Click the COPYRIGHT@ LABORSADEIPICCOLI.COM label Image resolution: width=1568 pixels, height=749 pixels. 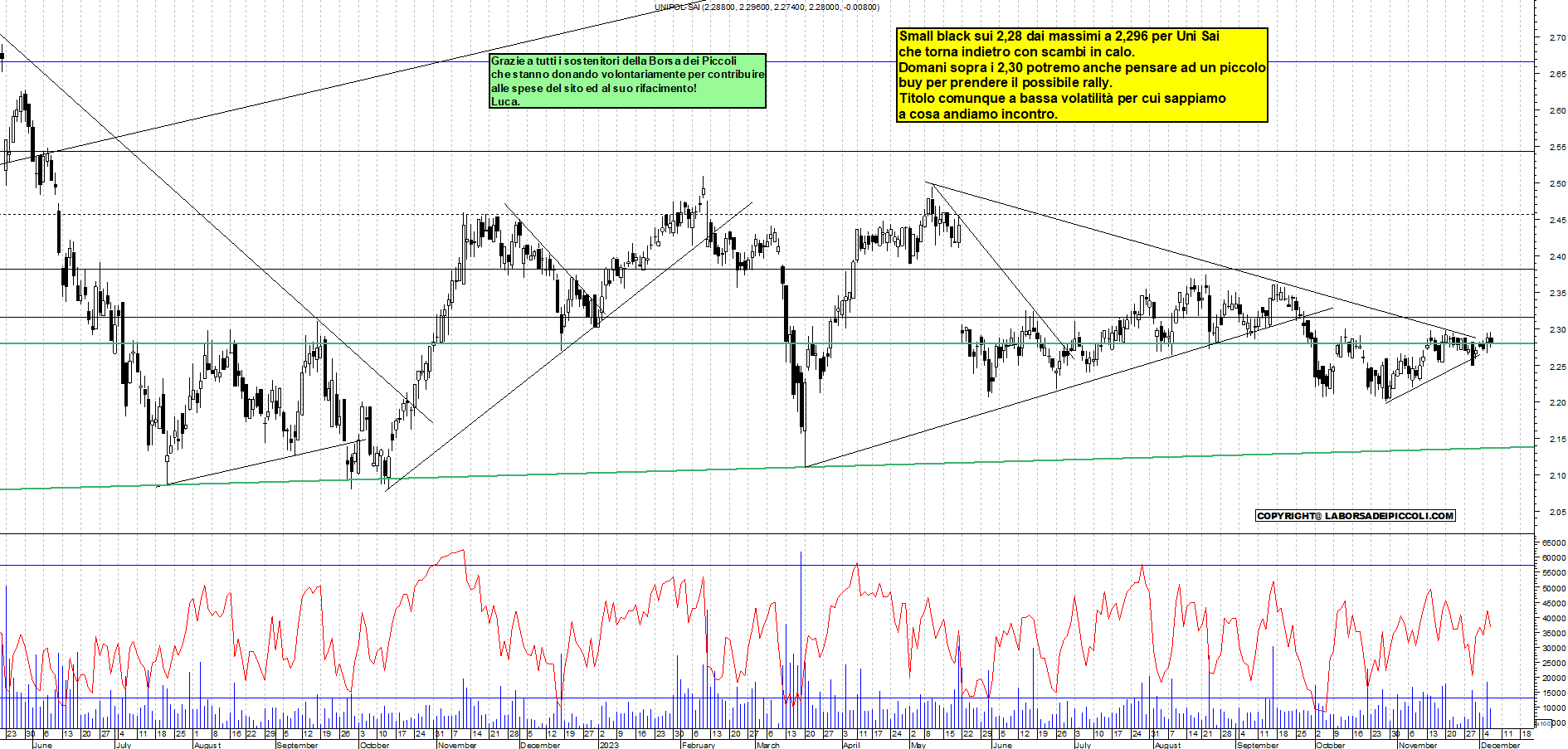click(1356, 516)
